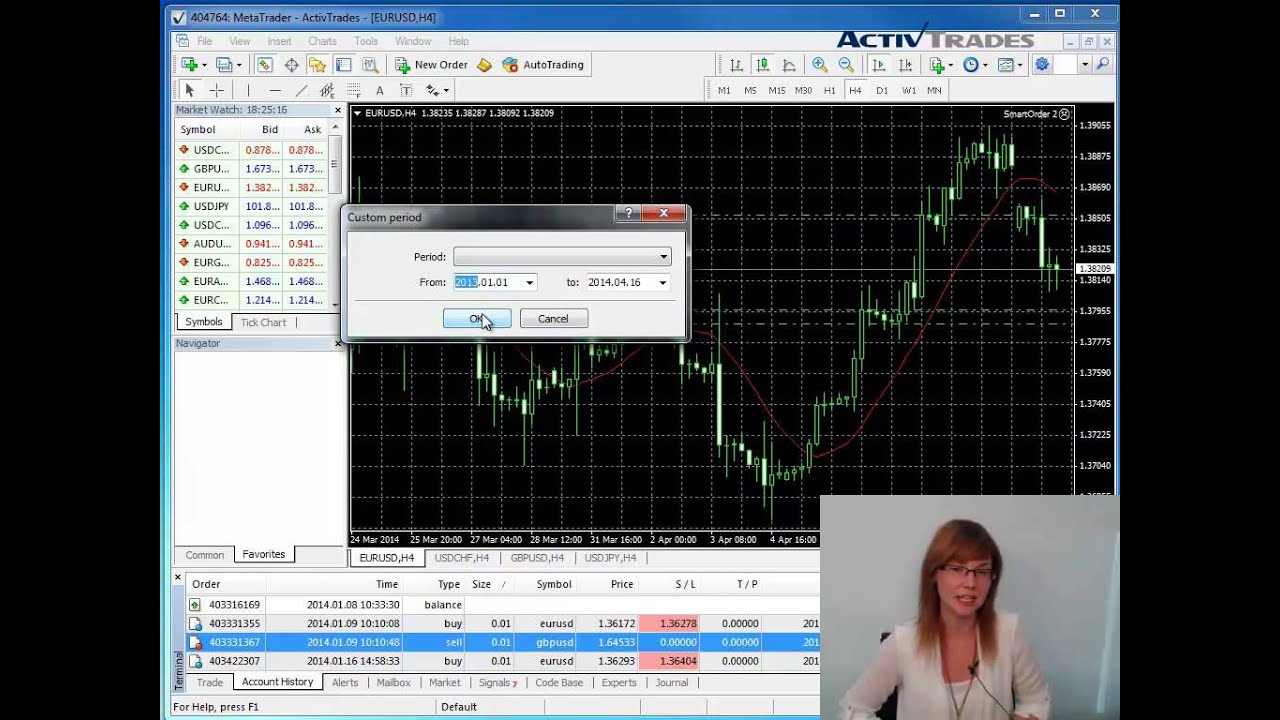Screen dimensions: 1280x720
Task: Cancel the Custom period dialog
Action: click(553, 319)
